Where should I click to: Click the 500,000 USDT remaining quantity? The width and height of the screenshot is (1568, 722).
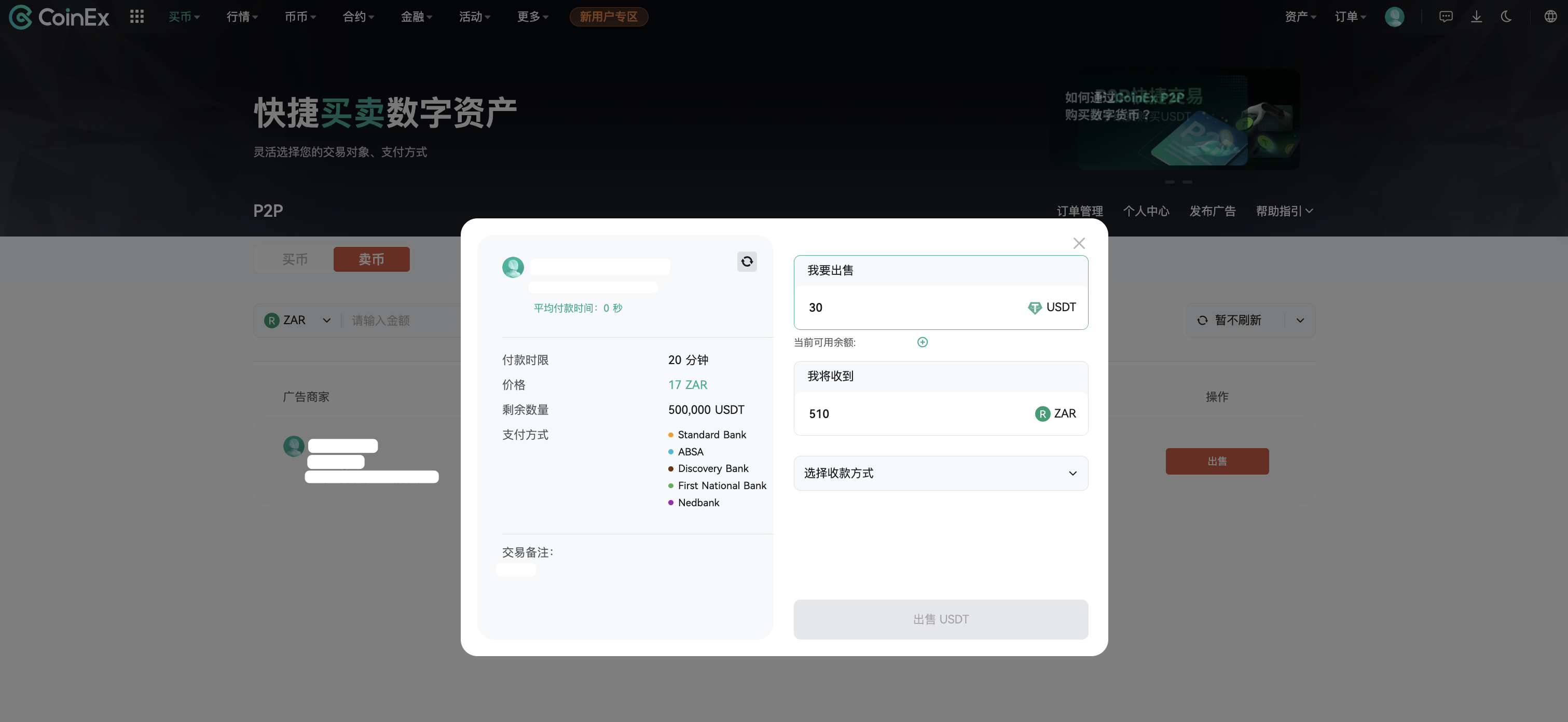706,410
